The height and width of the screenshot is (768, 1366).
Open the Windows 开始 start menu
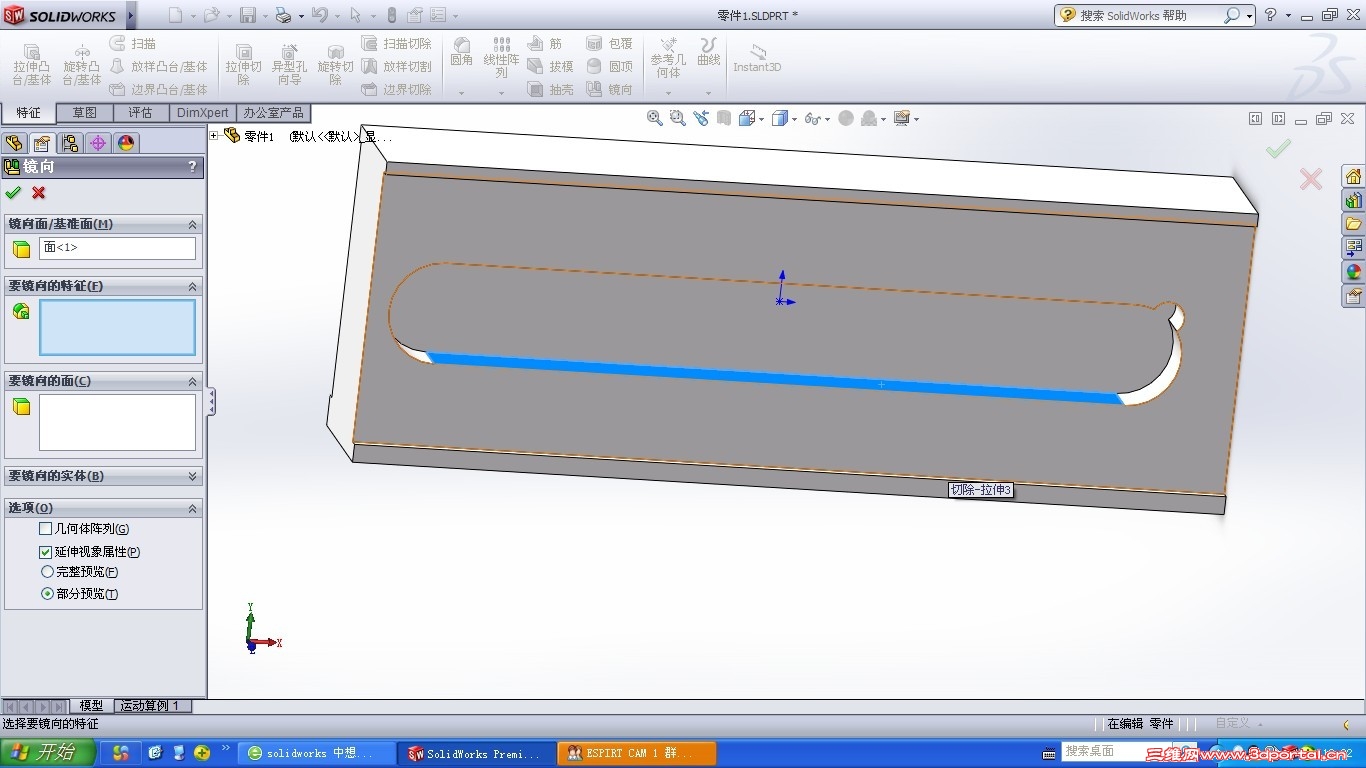48,753
